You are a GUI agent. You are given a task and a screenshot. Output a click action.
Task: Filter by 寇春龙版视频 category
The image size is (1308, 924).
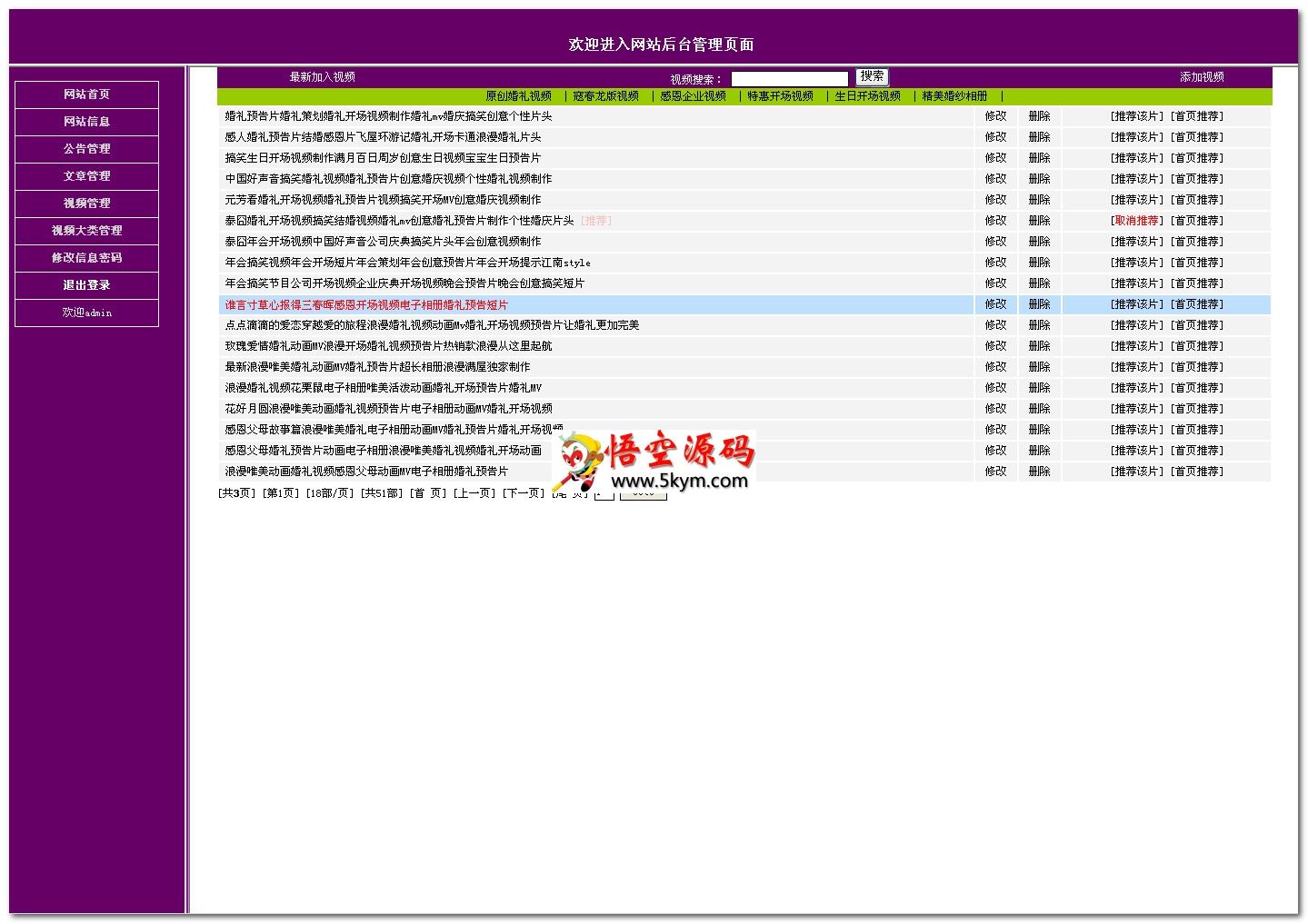click(605, 96)
